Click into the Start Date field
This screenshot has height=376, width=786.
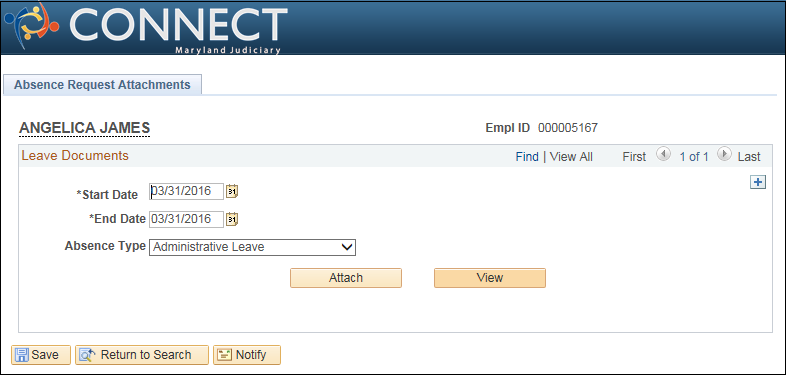[x=186, y=192]
